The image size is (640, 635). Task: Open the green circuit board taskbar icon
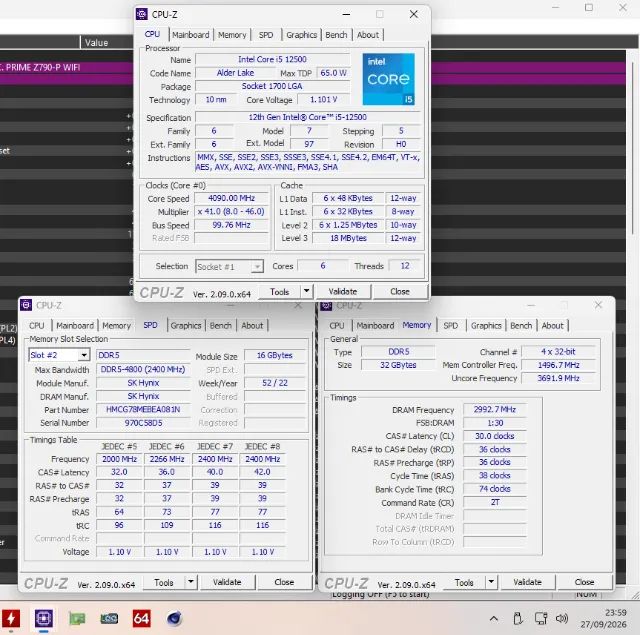click(77, 619)
